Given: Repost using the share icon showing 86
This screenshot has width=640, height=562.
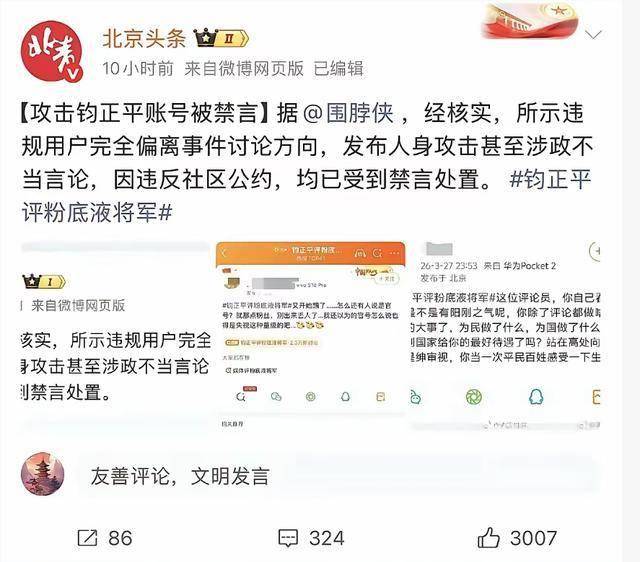Looking at the screenshot, I should [87, 538].
